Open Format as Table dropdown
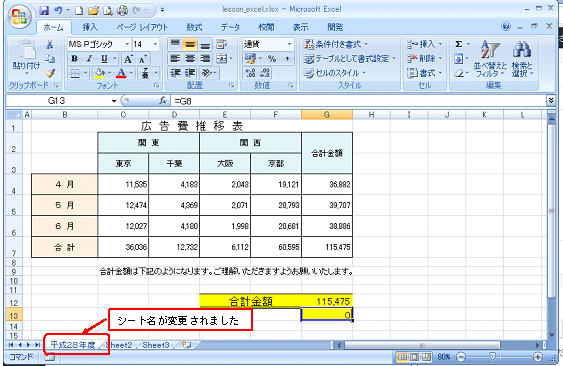Screen dimensions: 563x366 coord(349,59)
